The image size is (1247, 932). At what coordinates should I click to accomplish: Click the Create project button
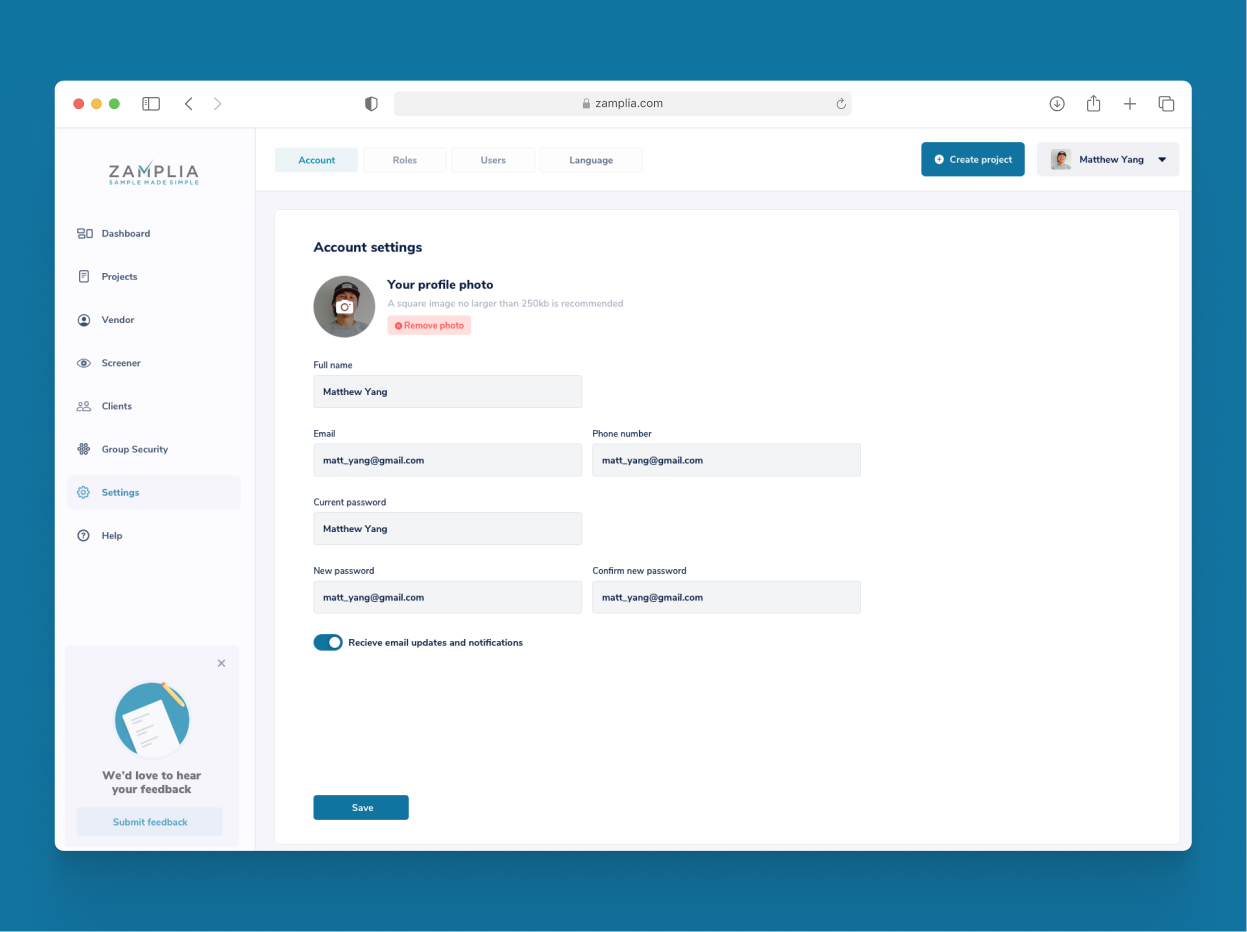972,160
